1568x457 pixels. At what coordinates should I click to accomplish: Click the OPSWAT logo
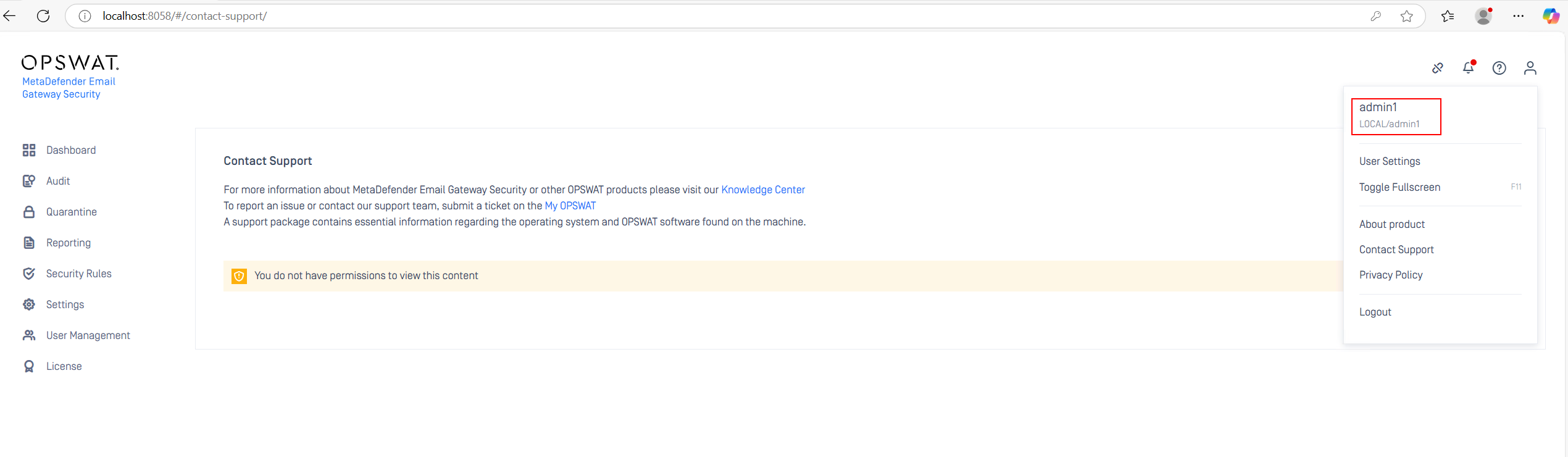pos(70,62)
